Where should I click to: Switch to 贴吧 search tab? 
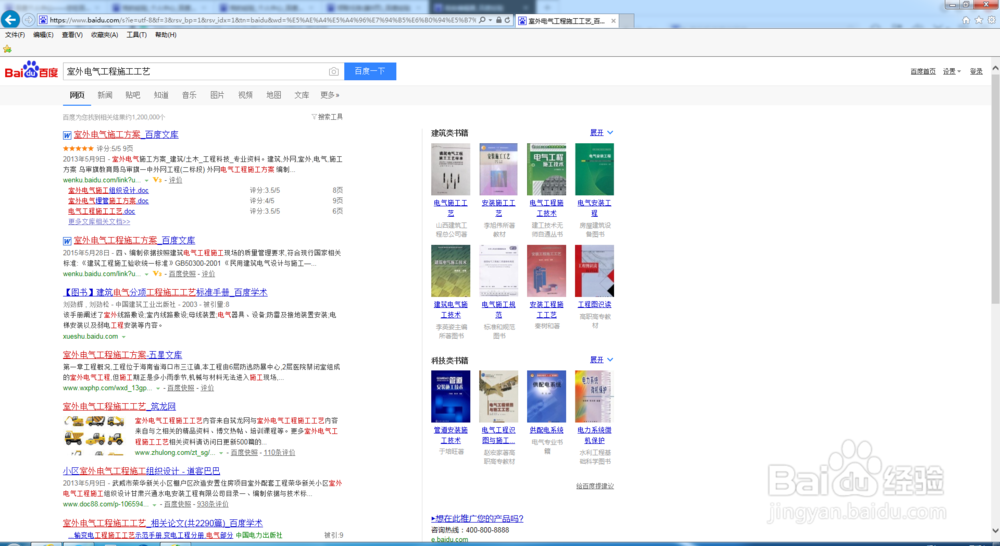[x=133, y=95]
